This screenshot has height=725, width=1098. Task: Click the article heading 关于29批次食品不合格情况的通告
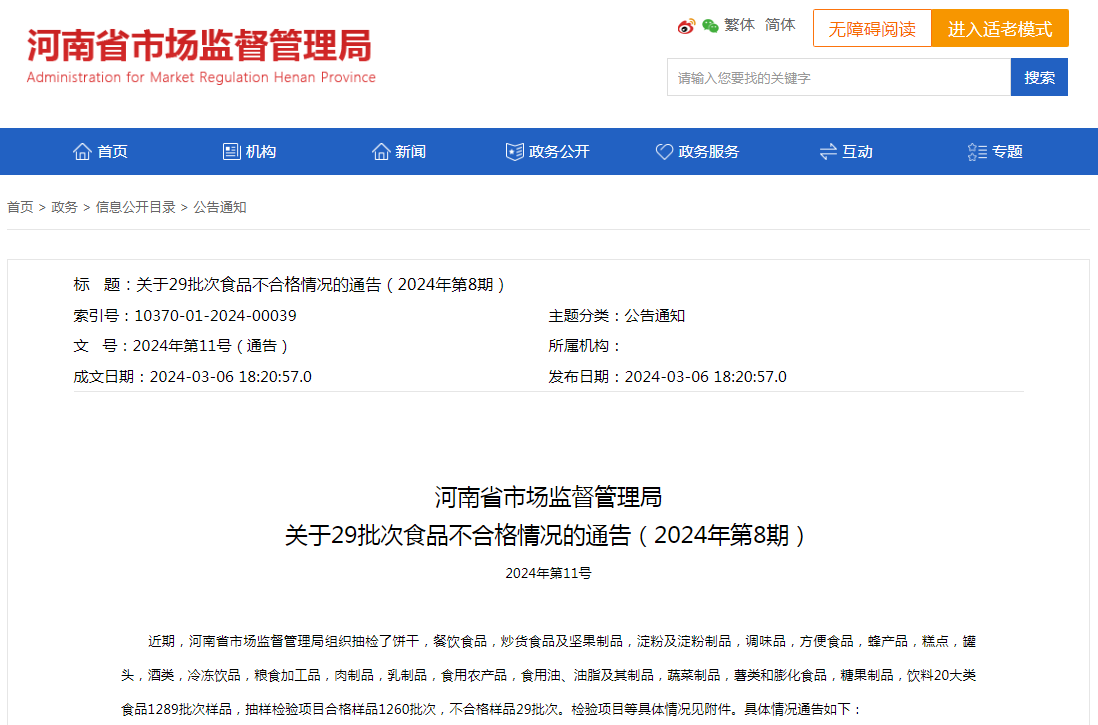[x=548, y=536]
